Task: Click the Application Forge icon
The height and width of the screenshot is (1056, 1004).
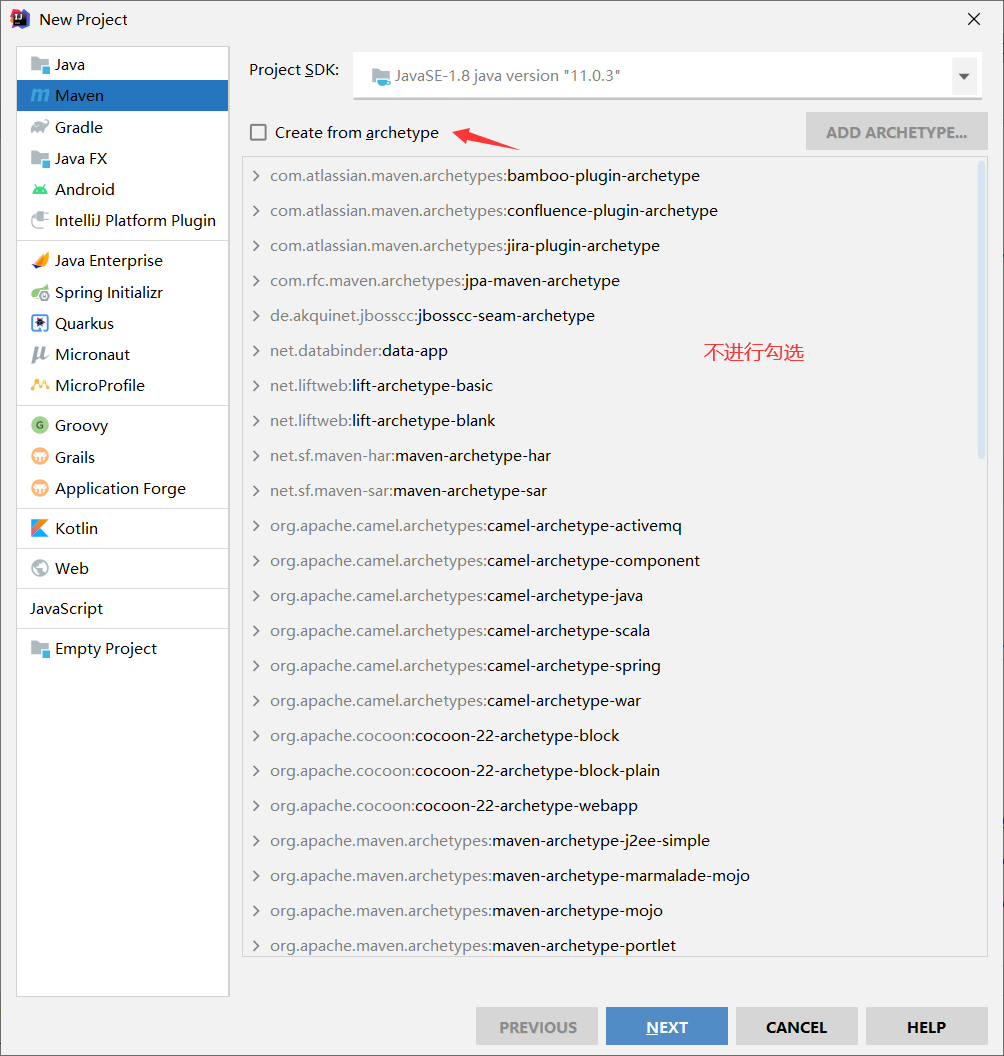Action: [40, 488]
